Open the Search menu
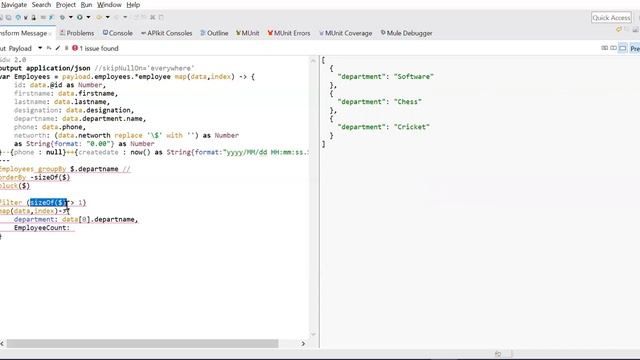The image size is (640, 360). pyautogui.click(x=41, y=5)
